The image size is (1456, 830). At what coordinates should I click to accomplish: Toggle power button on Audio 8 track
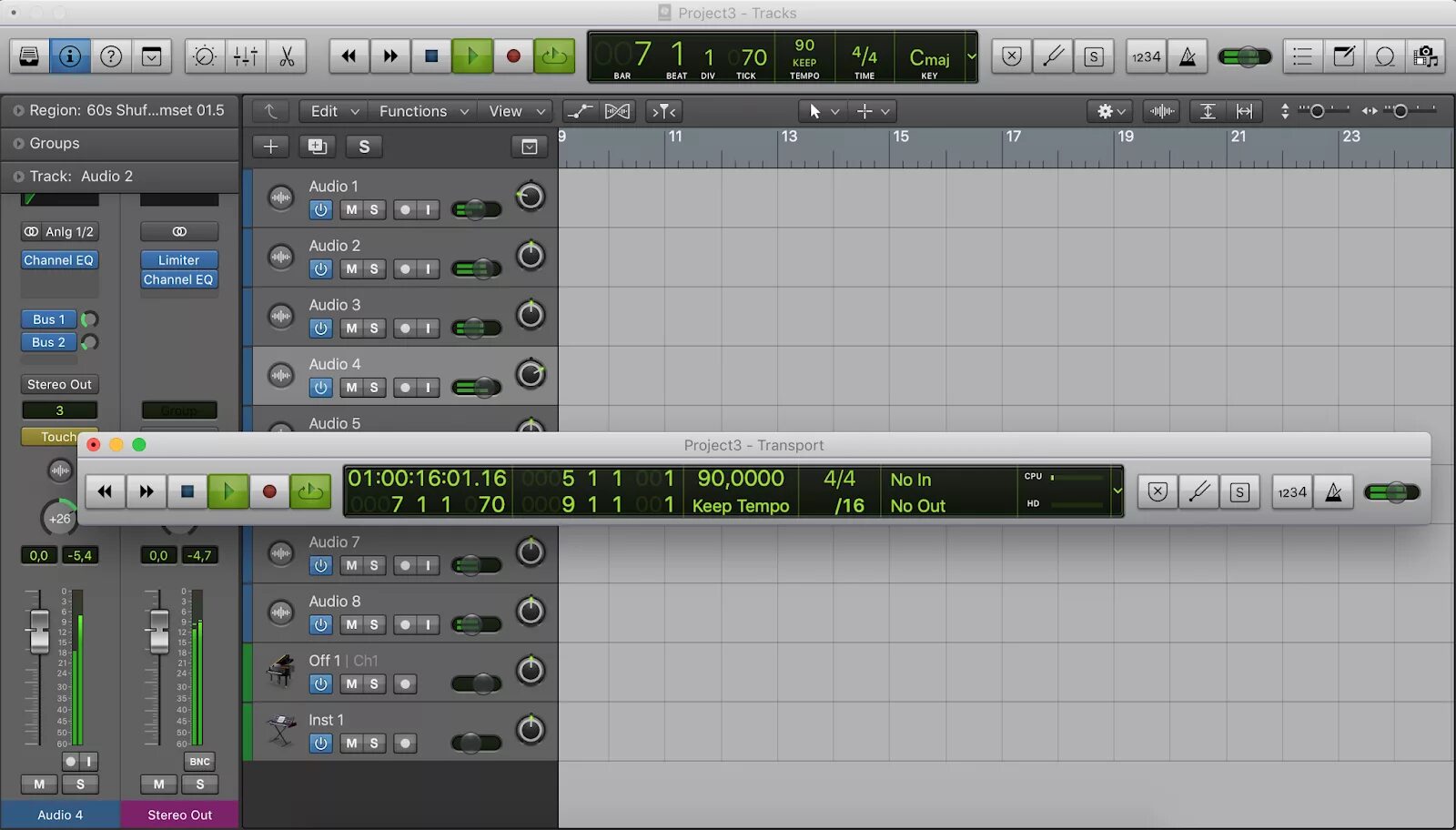coord(320,624)
